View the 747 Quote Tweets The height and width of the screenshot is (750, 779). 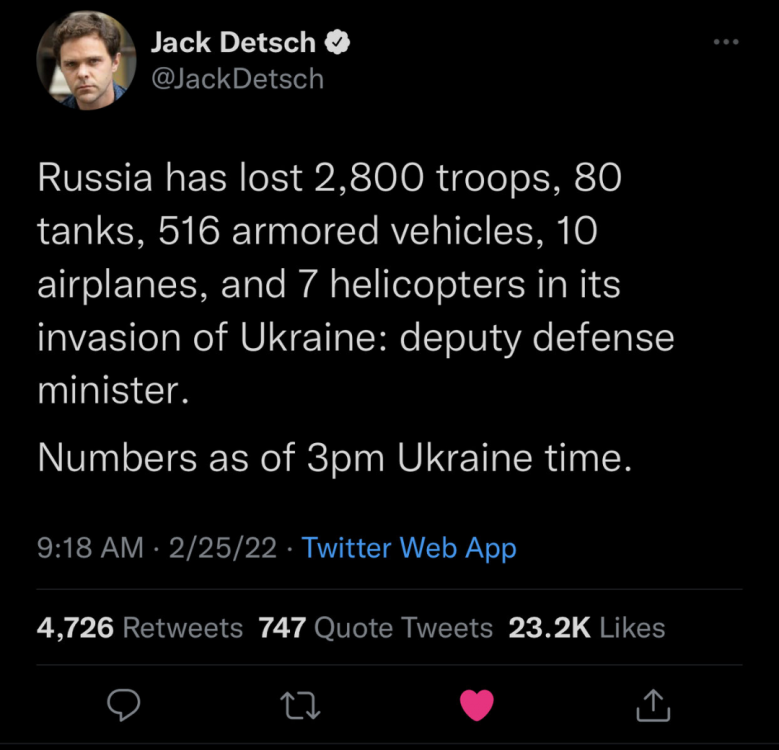376,627
